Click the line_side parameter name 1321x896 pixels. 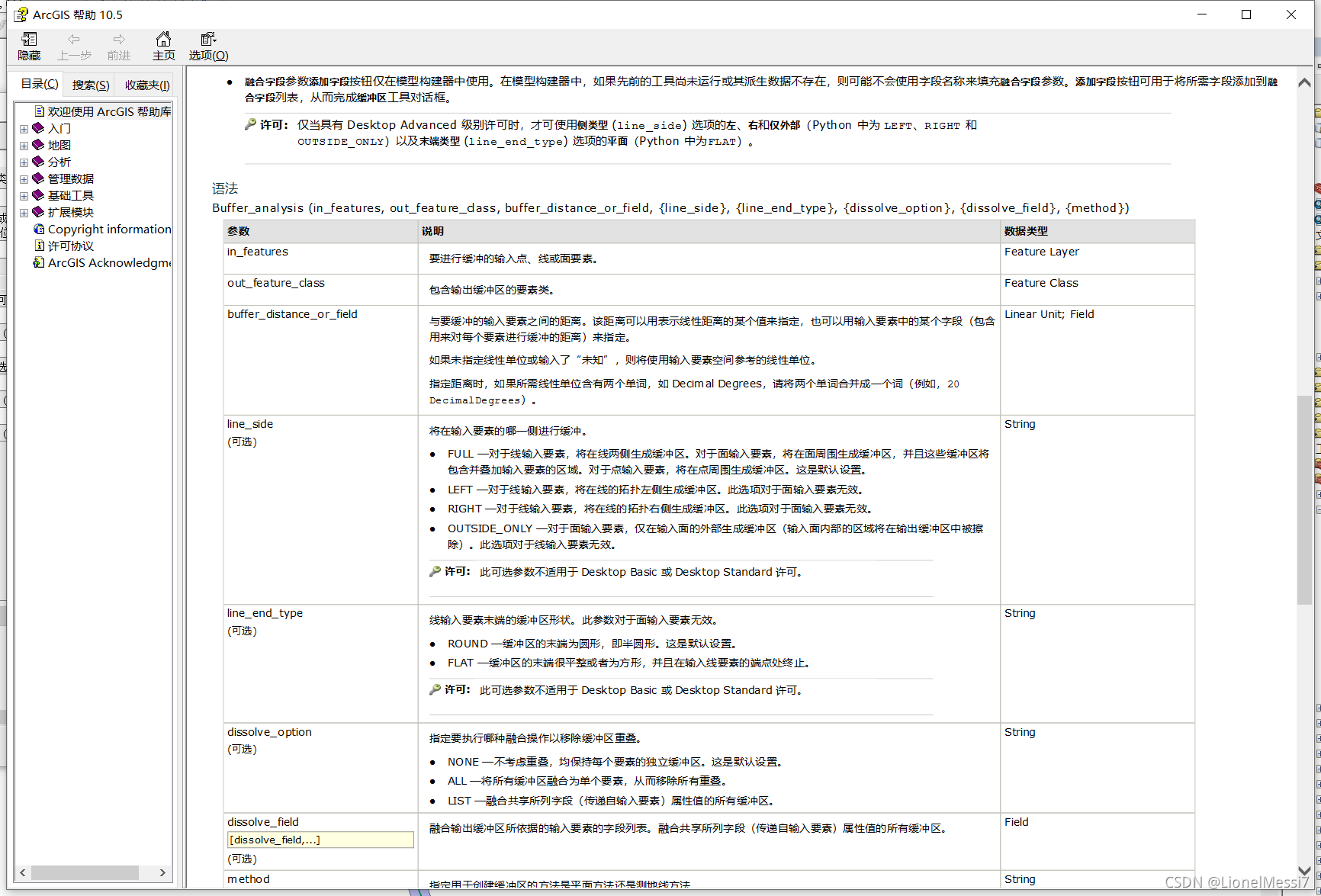coord(250,424)
